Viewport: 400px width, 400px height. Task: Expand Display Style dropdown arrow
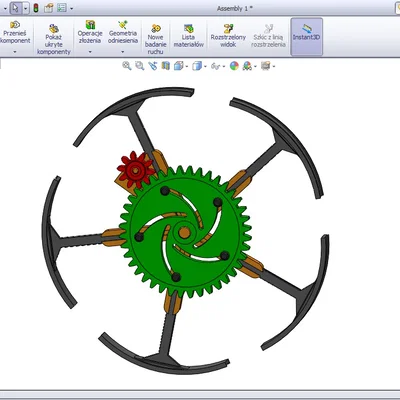(205, 67)
